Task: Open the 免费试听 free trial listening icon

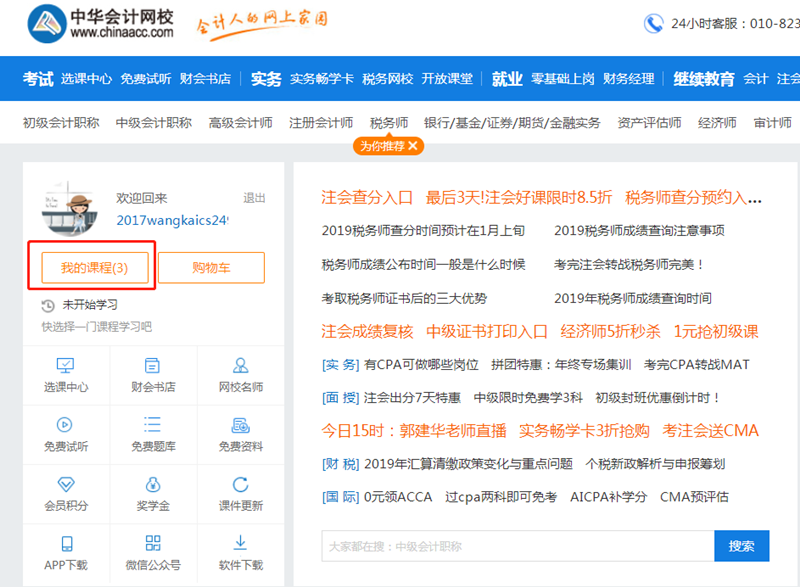Action: [66, 432]
